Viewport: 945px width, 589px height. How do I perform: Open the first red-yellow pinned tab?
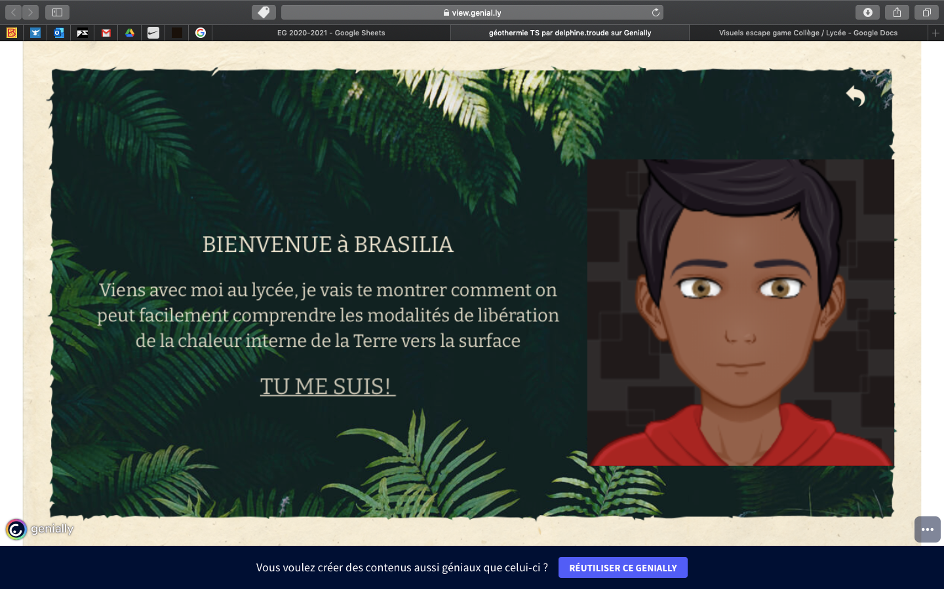pos(11,33)
